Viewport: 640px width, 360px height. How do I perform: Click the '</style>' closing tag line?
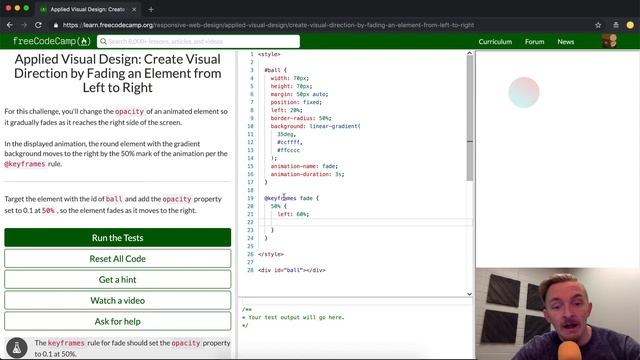coord(271,254)
